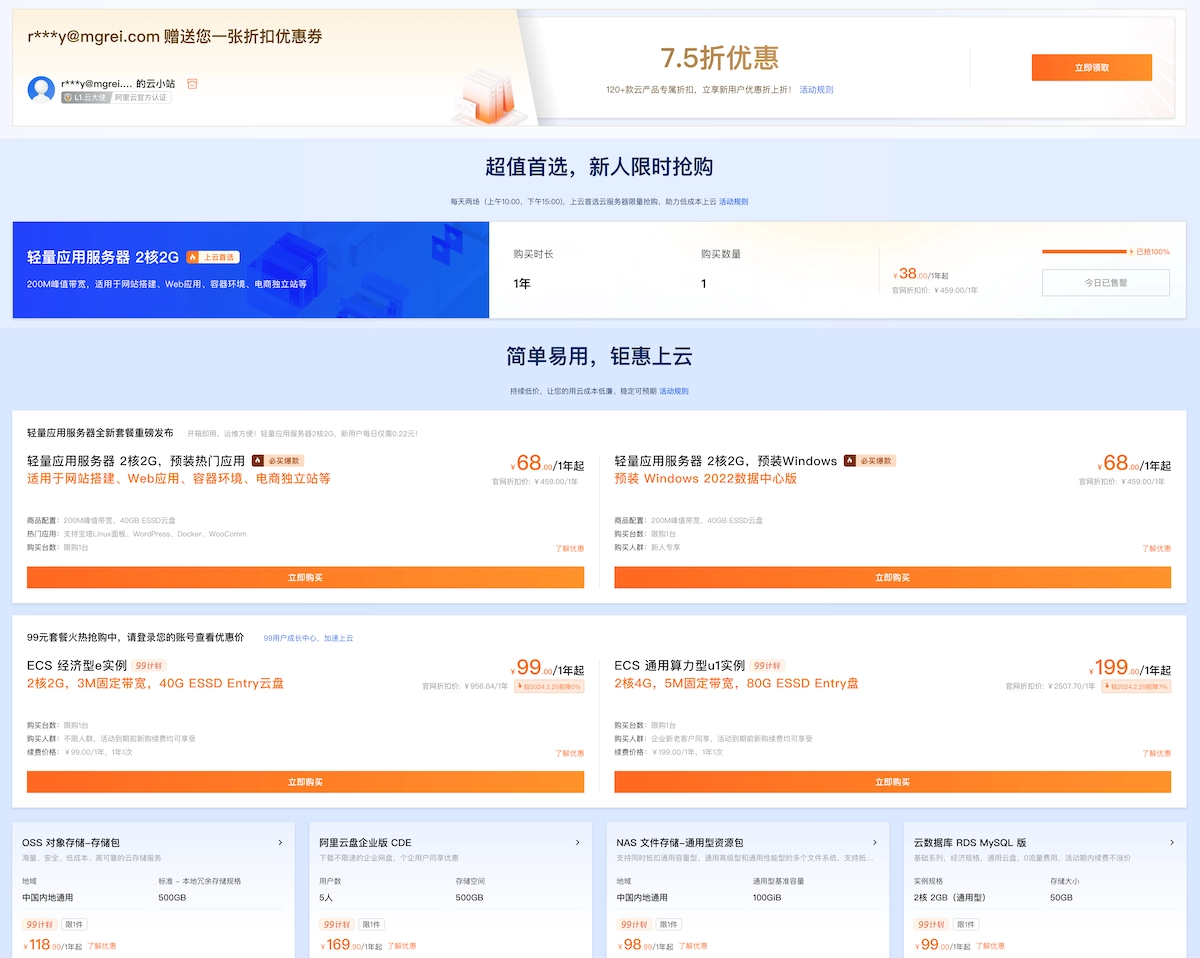This screenshot has width=1200, height=958.
Task: Click 必买爆款 badge on 预装热门应用 card
Action: tap(277, 461)
